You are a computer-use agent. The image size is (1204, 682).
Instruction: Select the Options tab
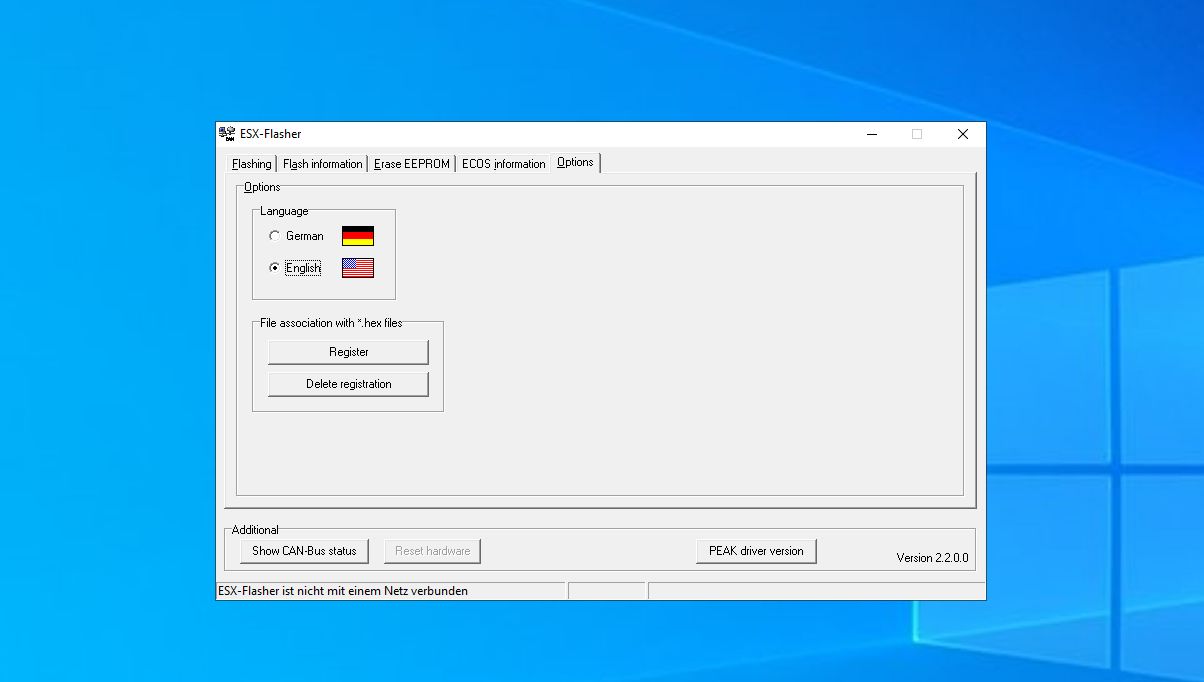[x=575, y=161]
